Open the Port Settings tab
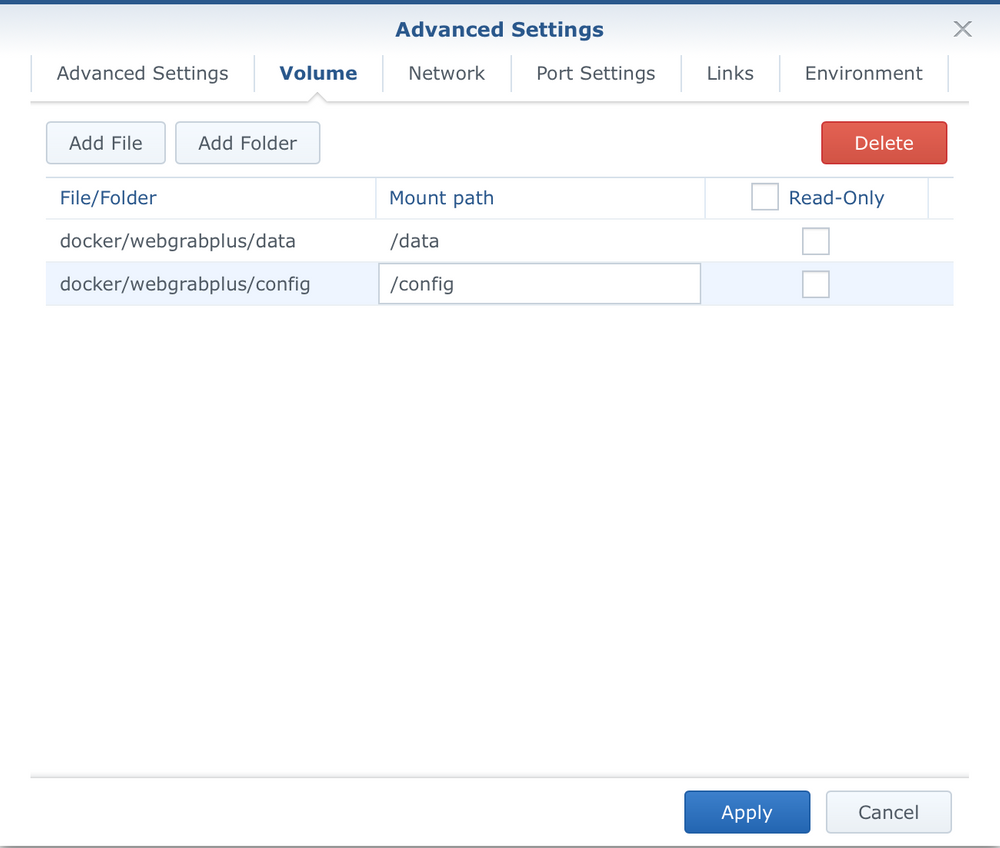 595,73
